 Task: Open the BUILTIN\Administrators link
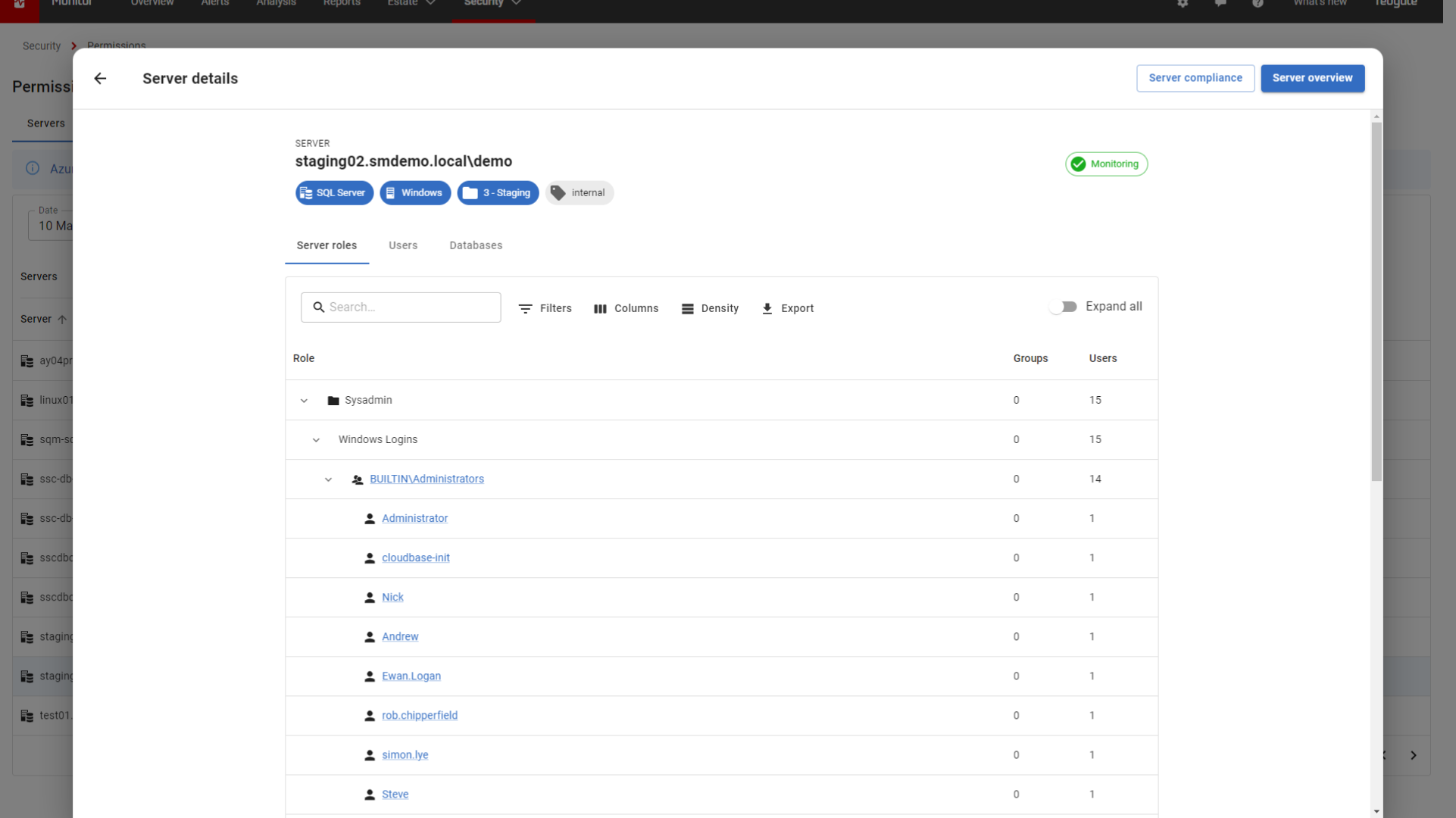tap(426, 479)
